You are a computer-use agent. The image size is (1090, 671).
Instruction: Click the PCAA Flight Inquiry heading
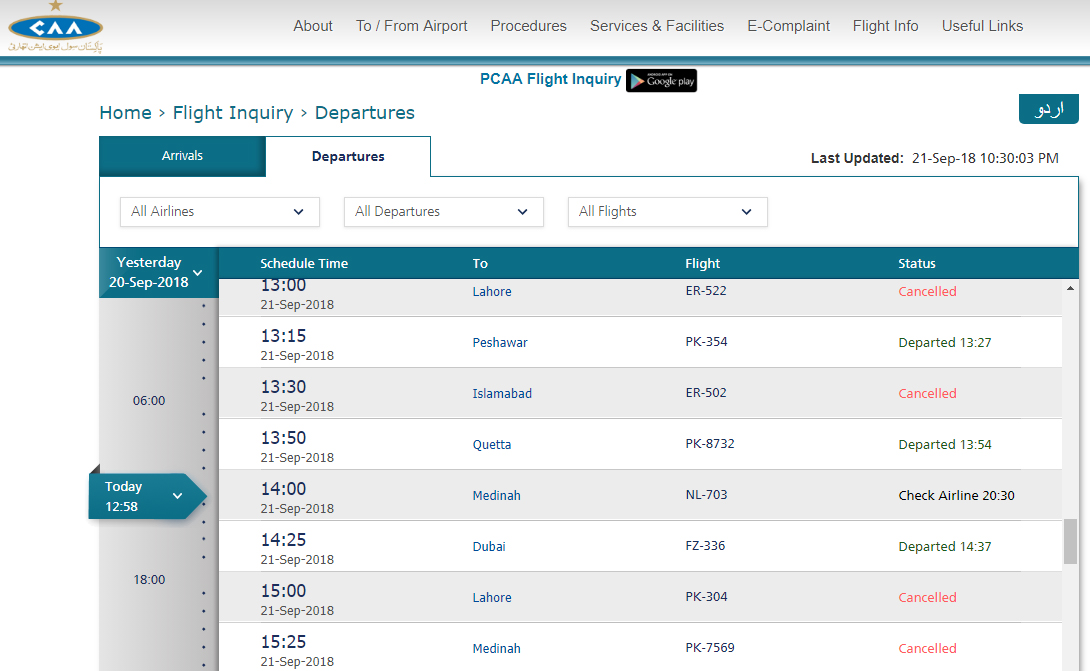pos(551,79)
